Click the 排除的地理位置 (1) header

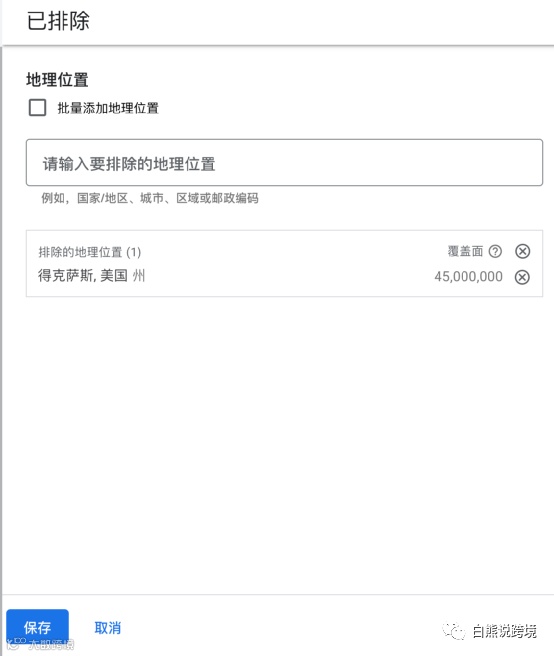(90, 252)
